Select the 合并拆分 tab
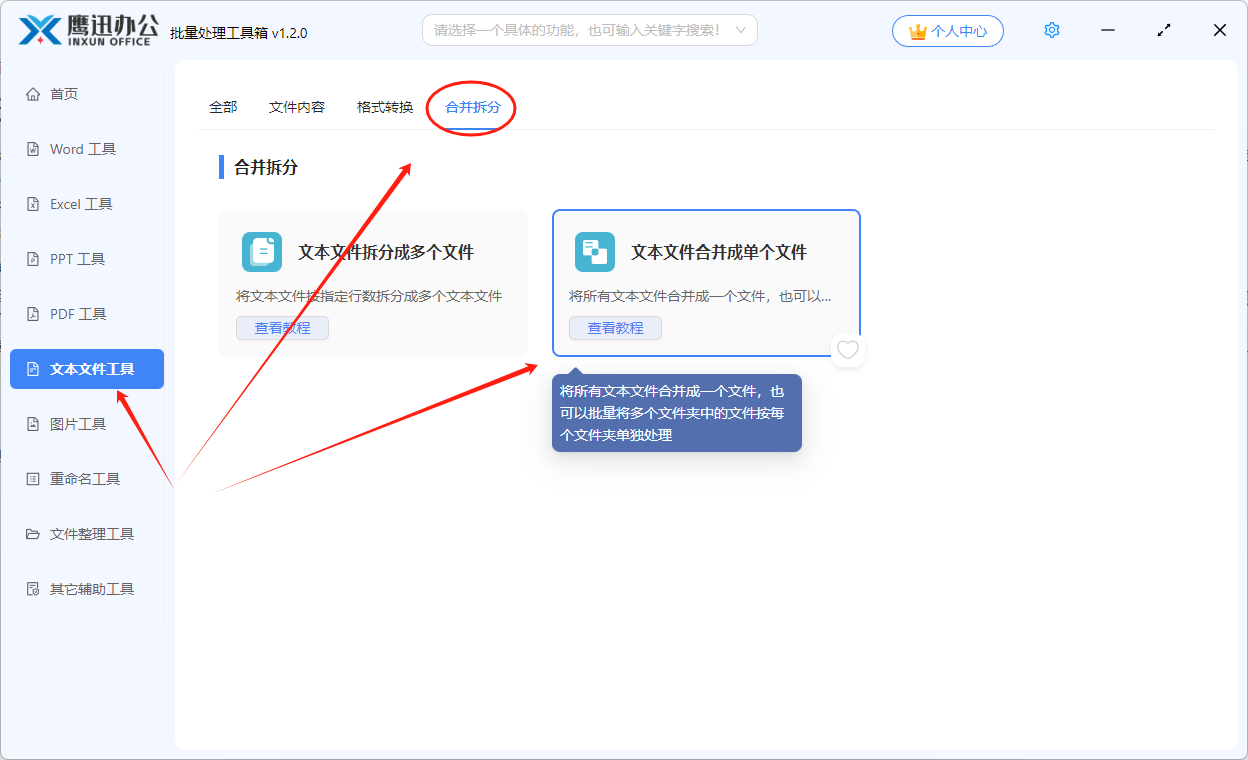 473,107
